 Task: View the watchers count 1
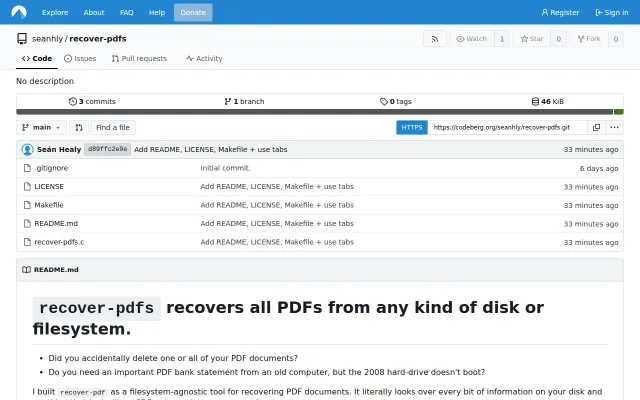pos(502,39)
